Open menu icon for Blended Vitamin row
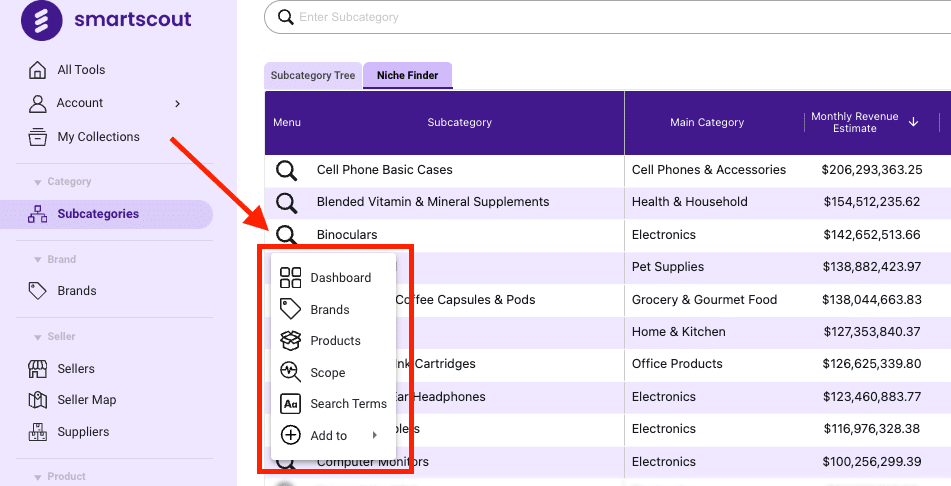 pyautogui.click(x=286, y=203)
